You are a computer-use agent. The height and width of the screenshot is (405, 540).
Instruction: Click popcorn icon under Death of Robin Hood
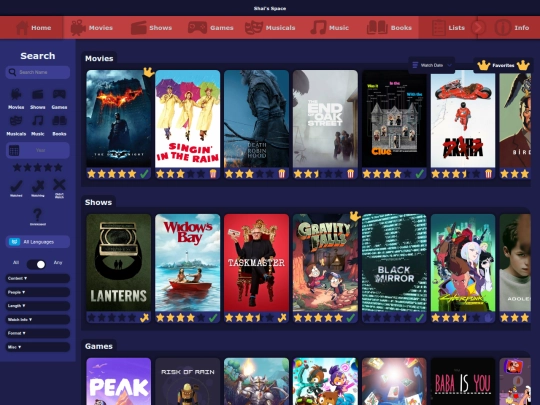pos(282,174)
